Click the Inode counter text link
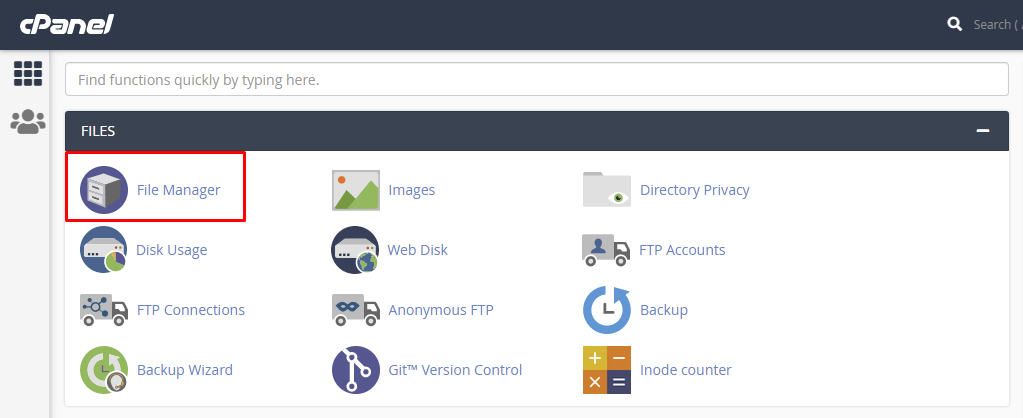1023x418 pixels. [x=685, y=370]
